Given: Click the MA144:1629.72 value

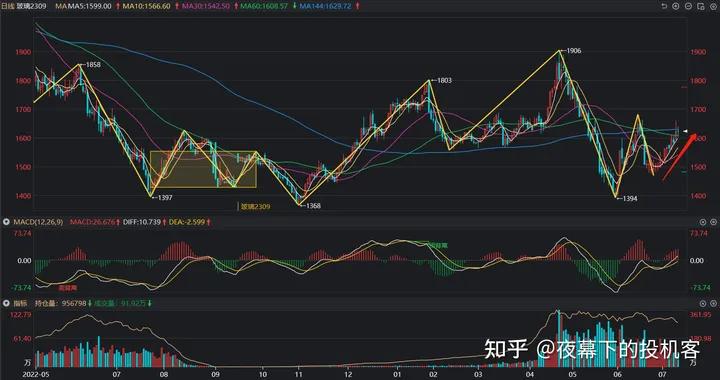Looking at the screenshot, I should tap(327, 6).
